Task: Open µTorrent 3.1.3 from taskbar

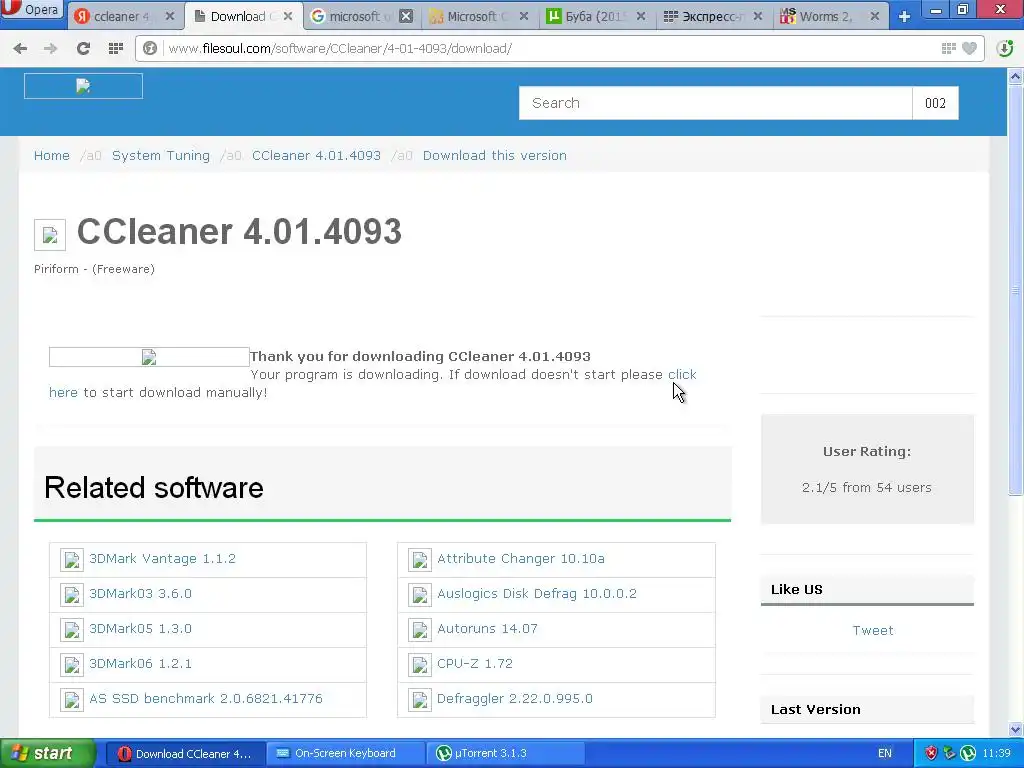Action: point(504,754)
